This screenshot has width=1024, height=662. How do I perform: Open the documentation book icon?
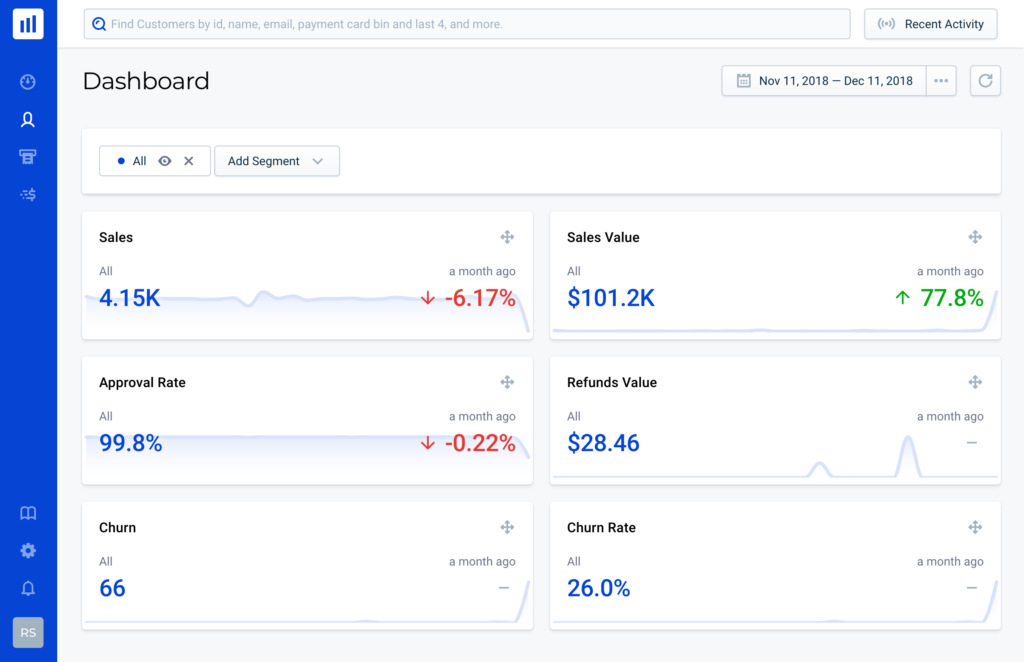tap(28, 513)
